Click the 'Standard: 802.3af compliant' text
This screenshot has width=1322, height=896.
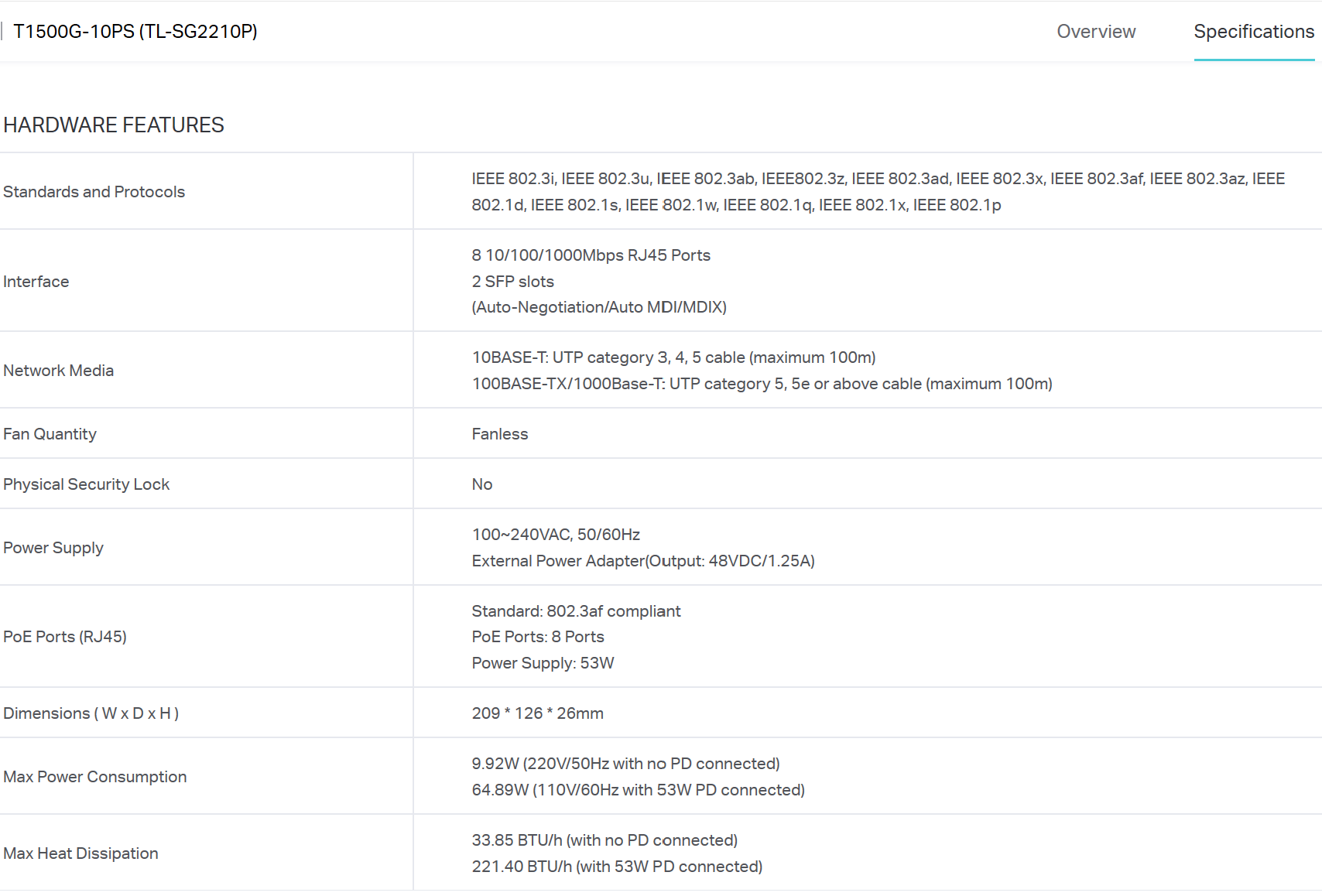577,611
